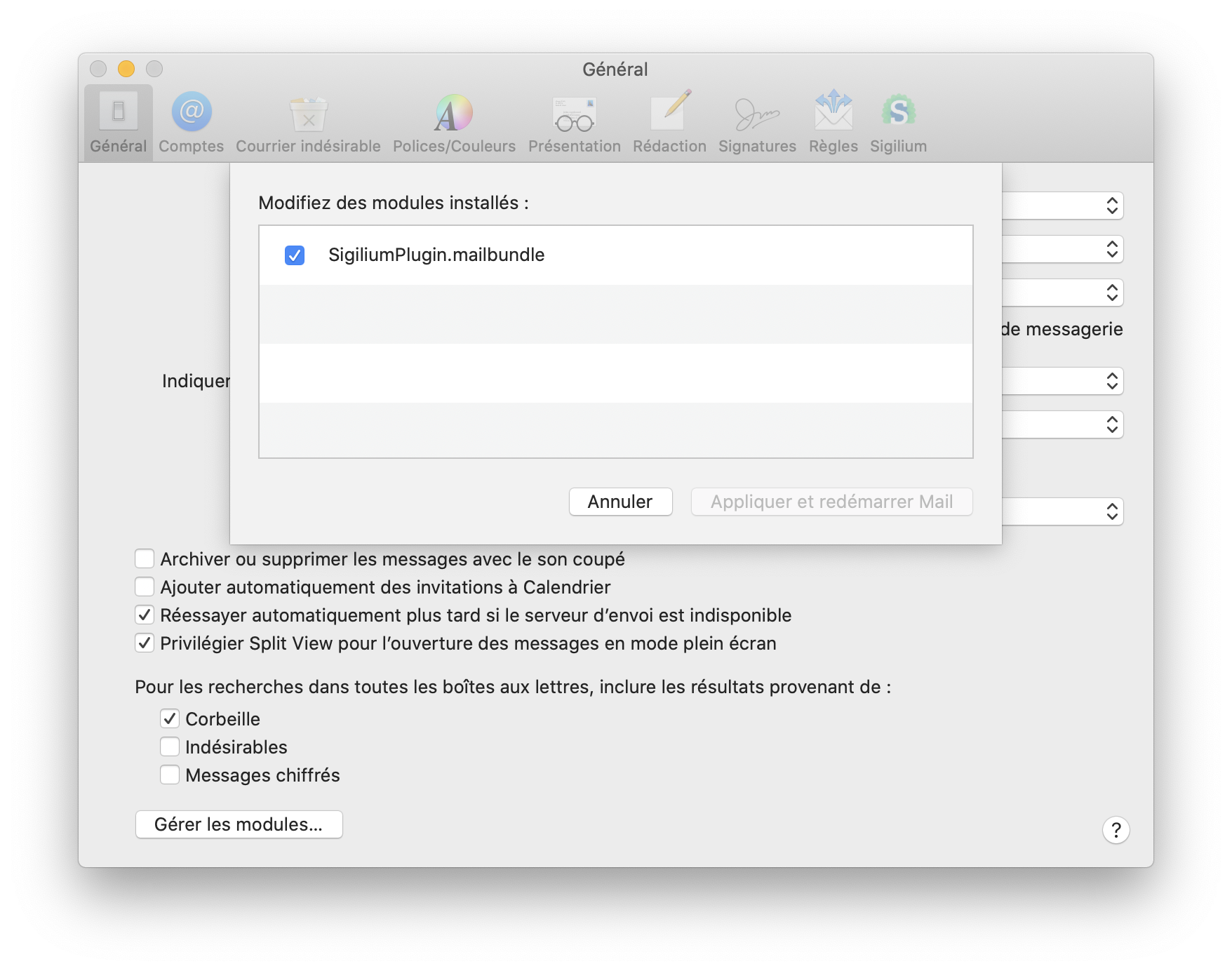This screenshot has width=1232, height=971.
Task: Click Gérer les modules button
Action: pos(239,824)
